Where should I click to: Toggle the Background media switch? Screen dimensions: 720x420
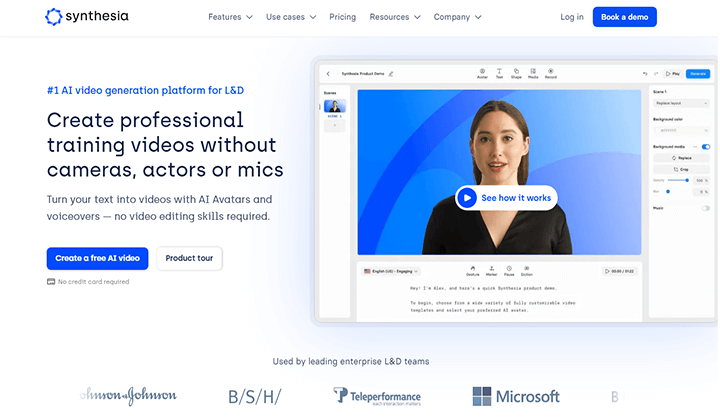tap(706, 147)
